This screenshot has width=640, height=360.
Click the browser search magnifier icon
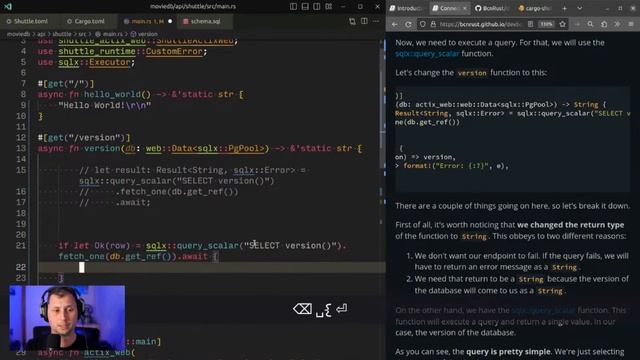tap(590, 24)
